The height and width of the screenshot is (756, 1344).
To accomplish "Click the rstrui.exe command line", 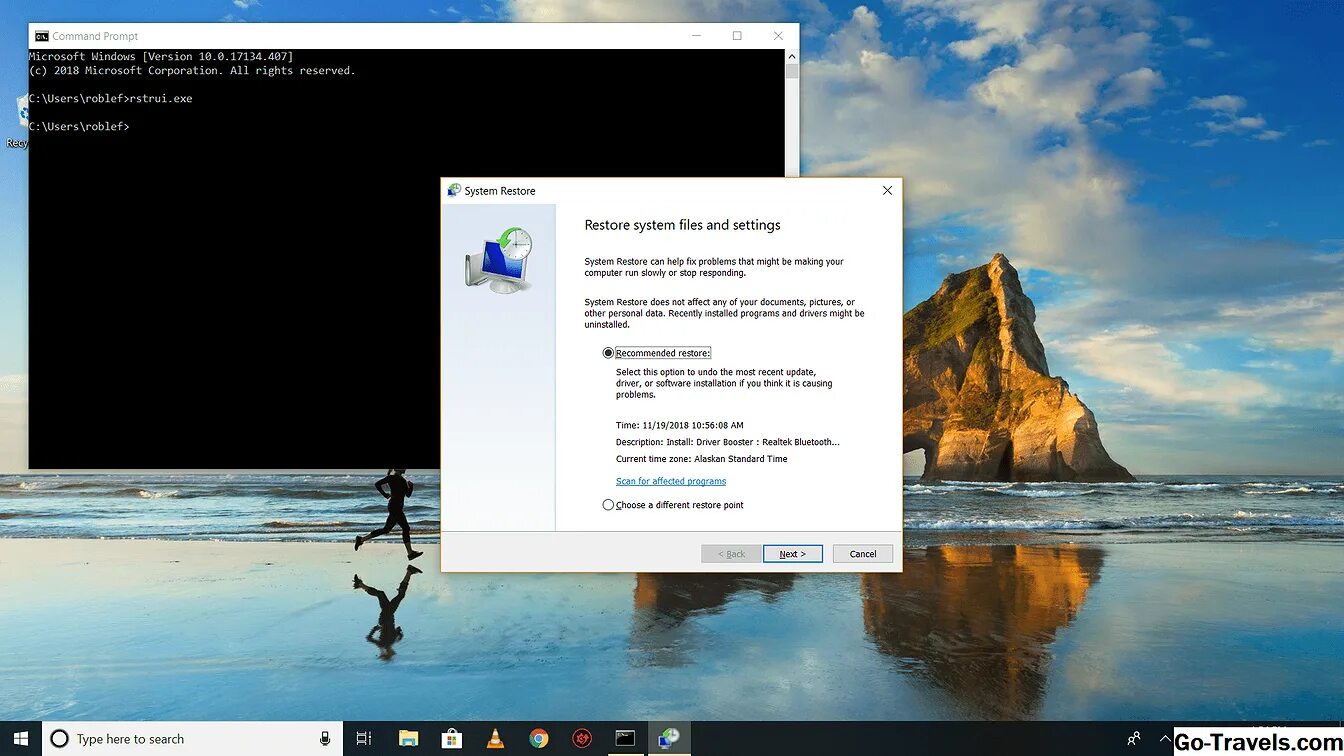I will (x=110, y=99).
